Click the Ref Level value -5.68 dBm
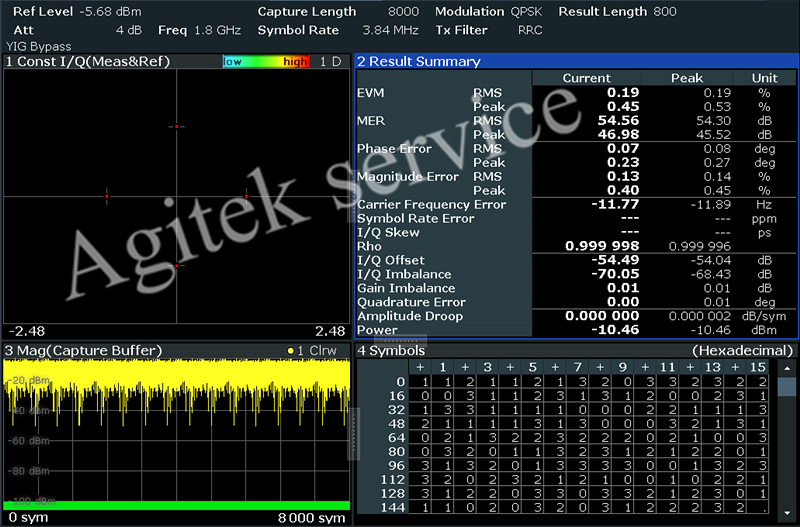 tap(111, 12)
